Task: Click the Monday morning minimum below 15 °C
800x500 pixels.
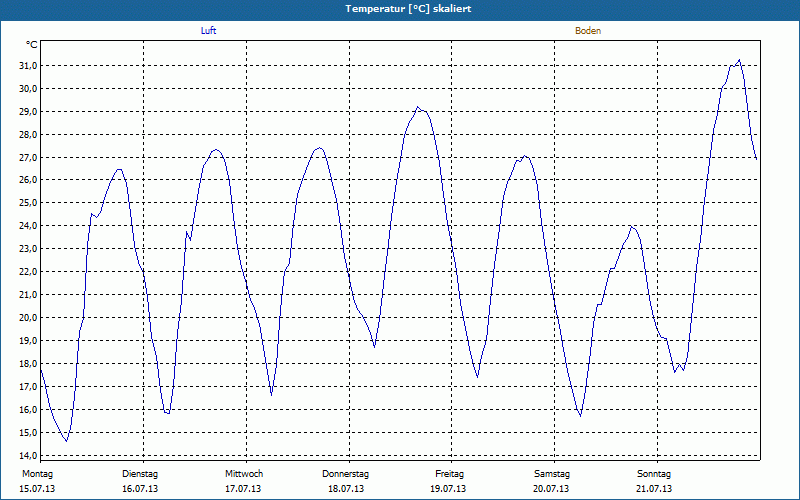Action: [66, 440]
